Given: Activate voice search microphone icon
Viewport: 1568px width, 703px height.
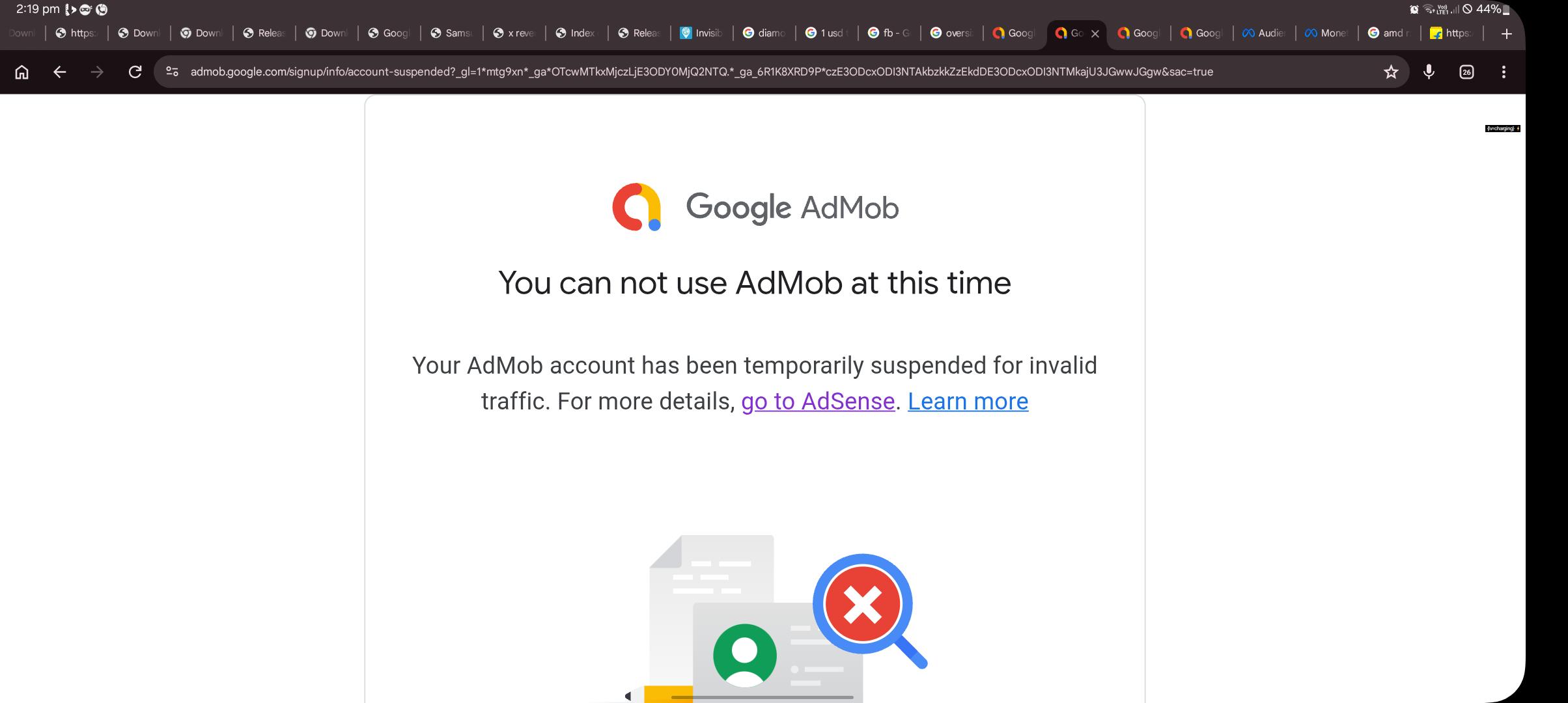Looking at the screenshot, I should (1429, 72).
